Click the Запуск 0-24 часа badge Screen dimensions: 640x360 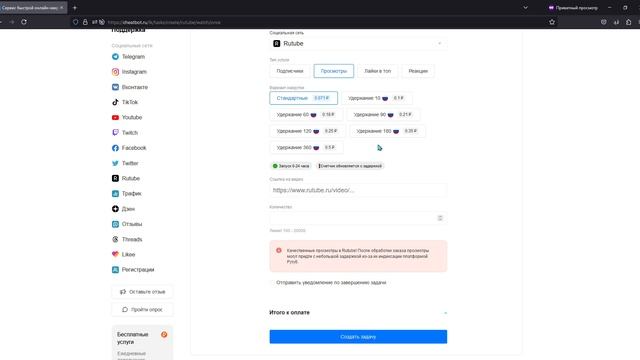coord(291,166)
